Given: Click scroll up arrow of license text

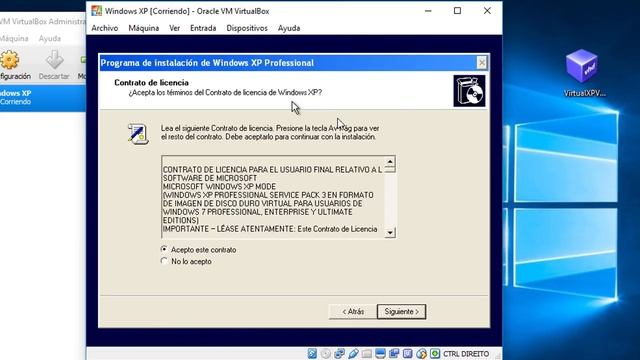Looking at the screenshot, I should (x=390, y=162).
